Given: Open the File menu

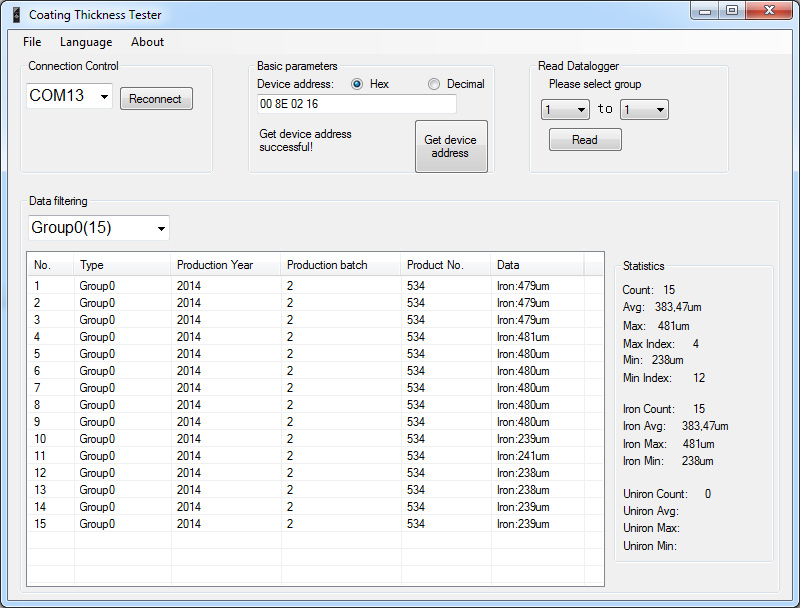Looking at the screenshot, I should click(x=32, y=42).
